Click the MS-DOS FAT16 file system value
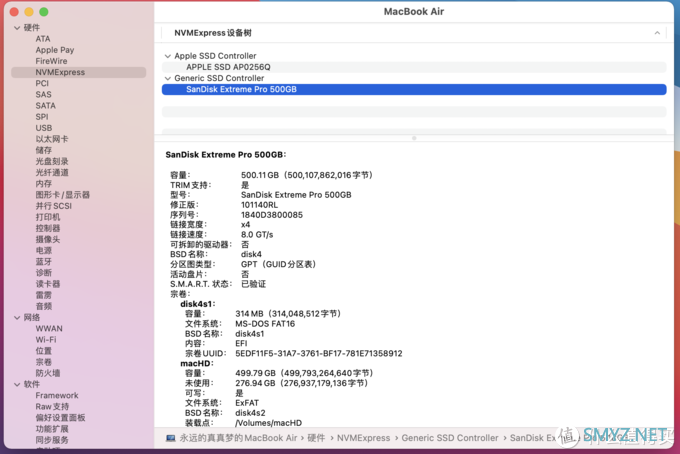Screen dimensions: 680x454 [x=265, y=324]
